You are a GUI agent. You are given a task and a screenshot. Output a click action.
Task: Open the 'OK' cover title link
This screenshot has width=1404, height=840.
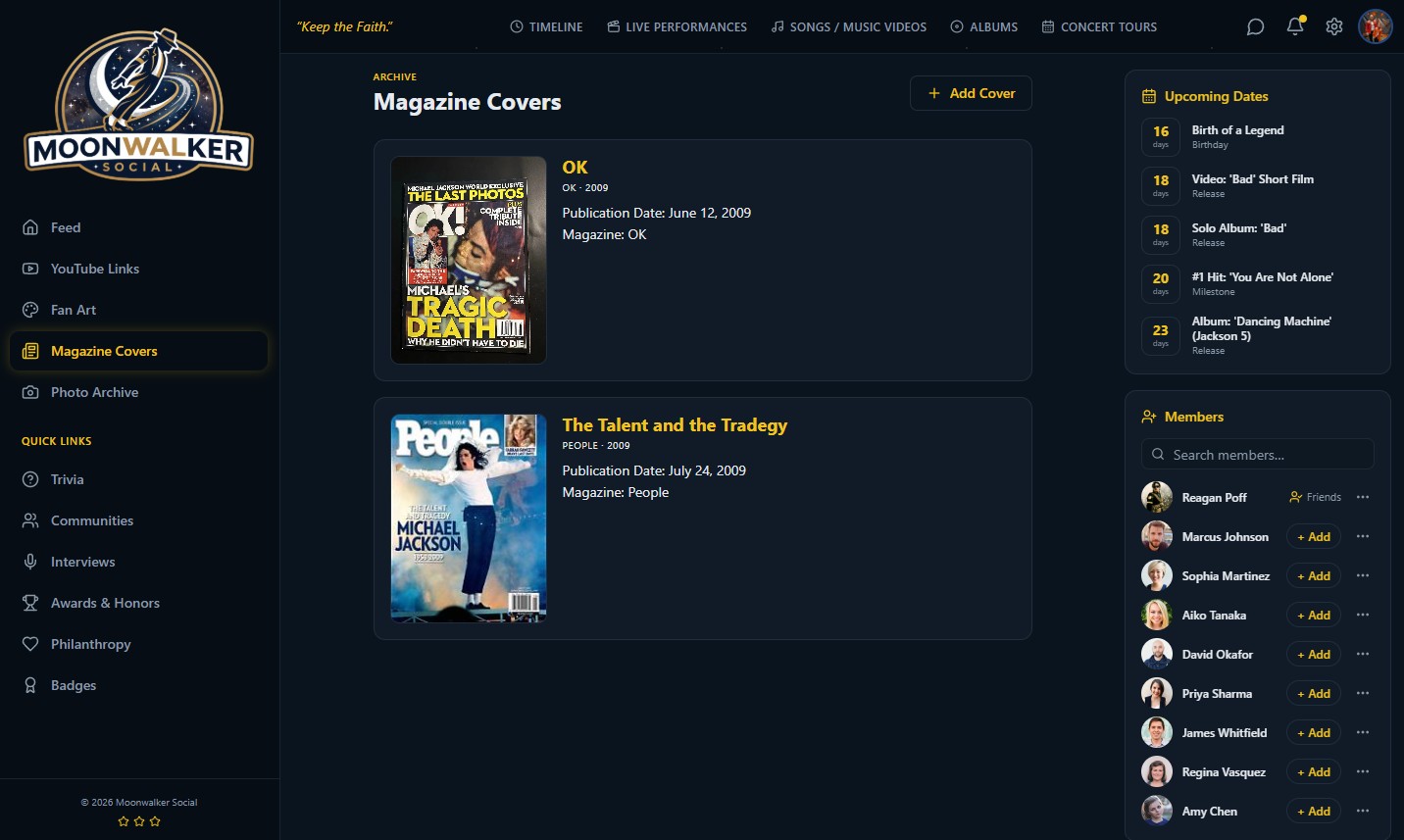click(x=575, y=168)
